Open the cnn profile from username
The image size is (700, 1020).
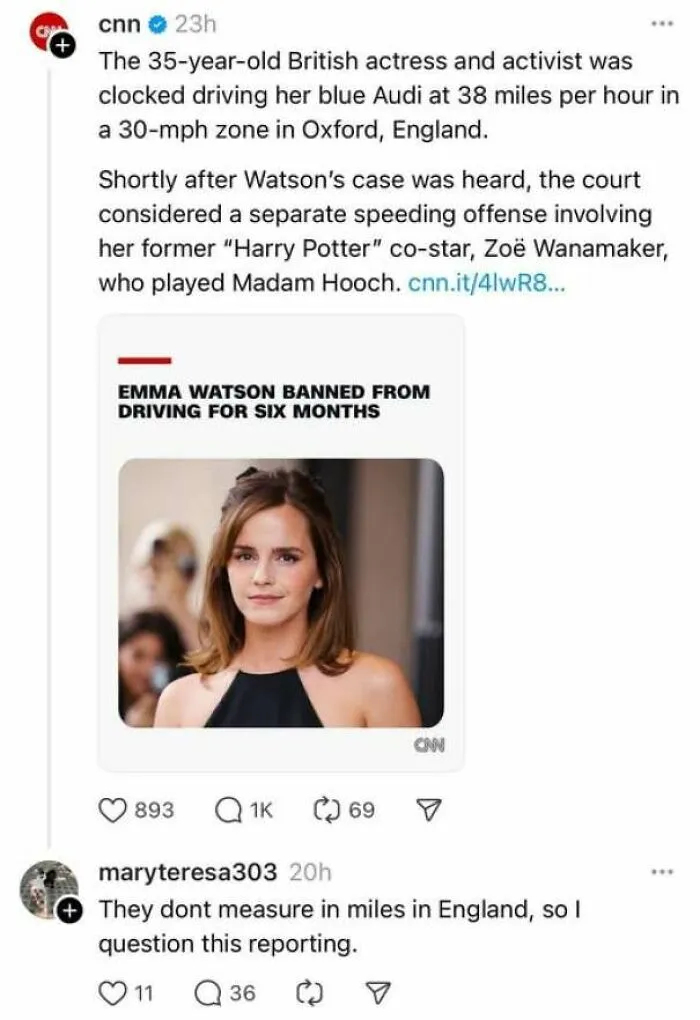point(120,24)
